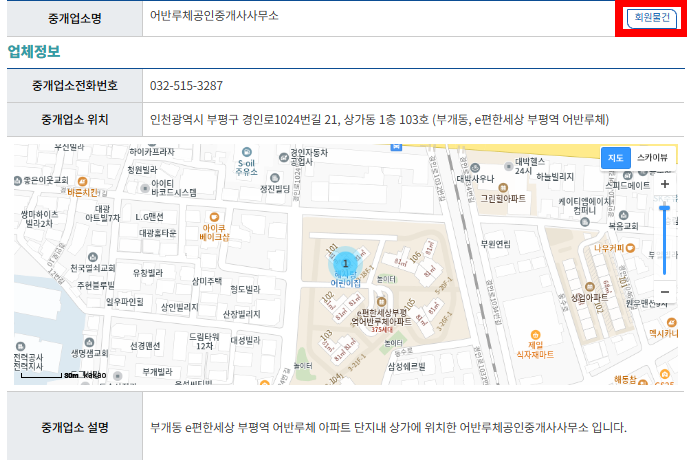This screenshot has width=687, height=460.
Task: Click the S-oil 주유소 gas station icon
Action: [x=247, y=152]
